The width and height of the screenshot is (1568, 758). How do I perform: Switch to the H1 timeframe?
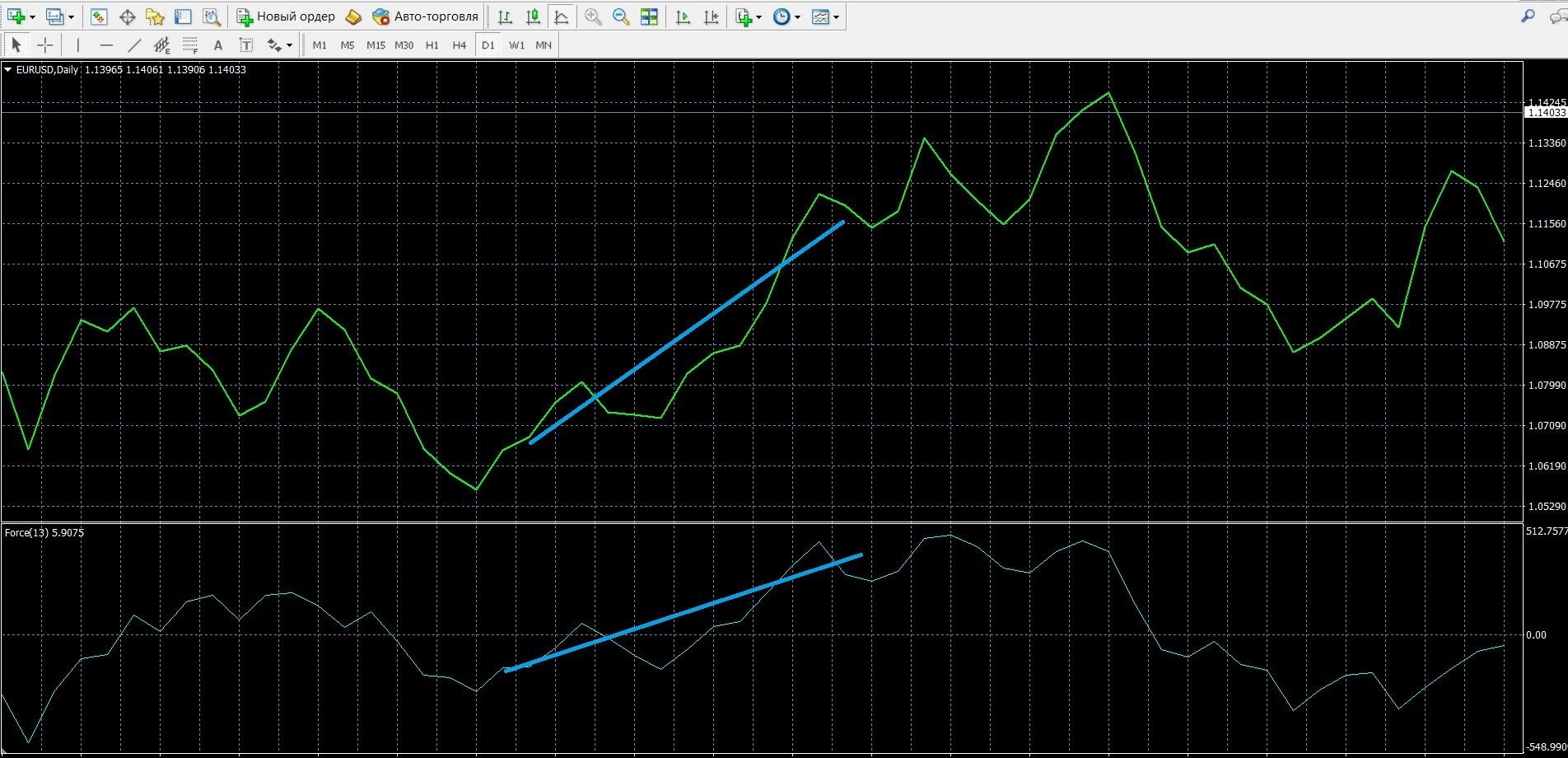click(x=432, y=45)
